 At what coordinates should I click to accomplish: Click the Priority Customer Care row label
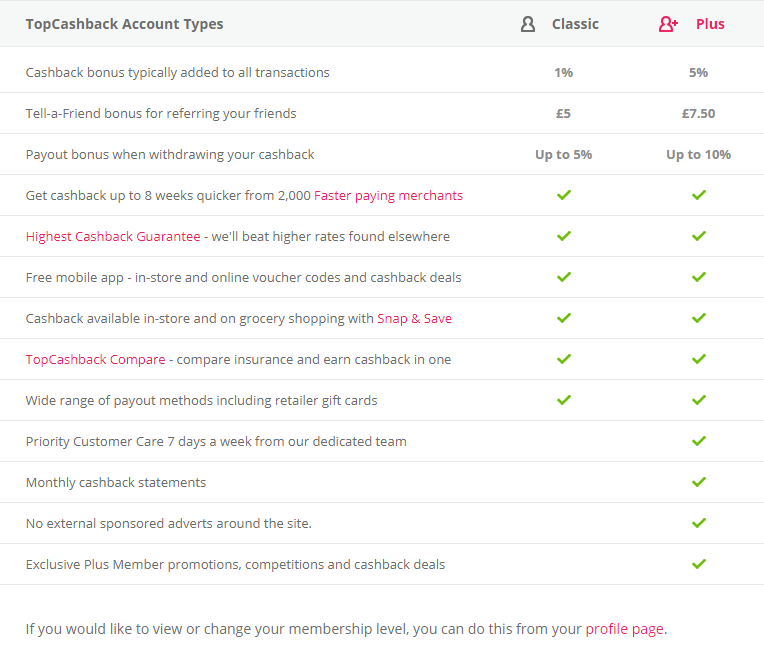[x=216, y=441]
